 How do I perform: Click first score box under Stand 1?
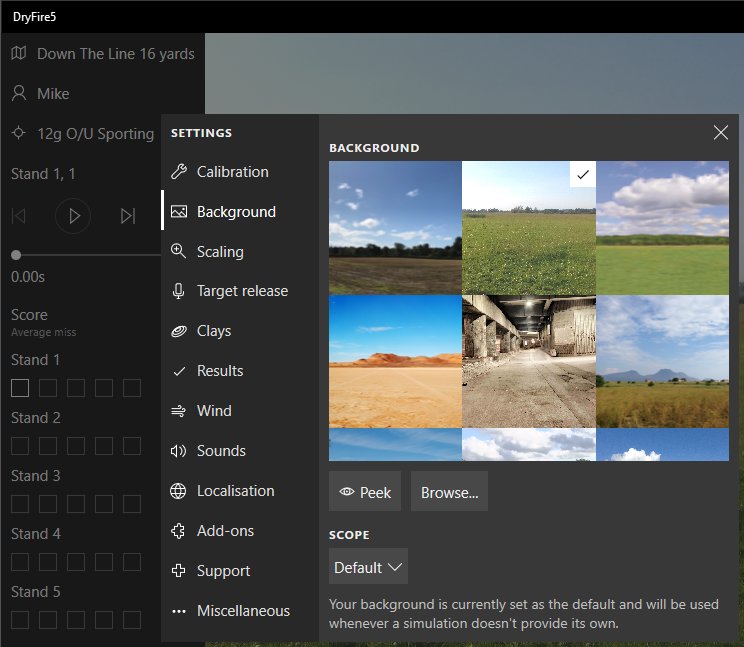point(20,388)
